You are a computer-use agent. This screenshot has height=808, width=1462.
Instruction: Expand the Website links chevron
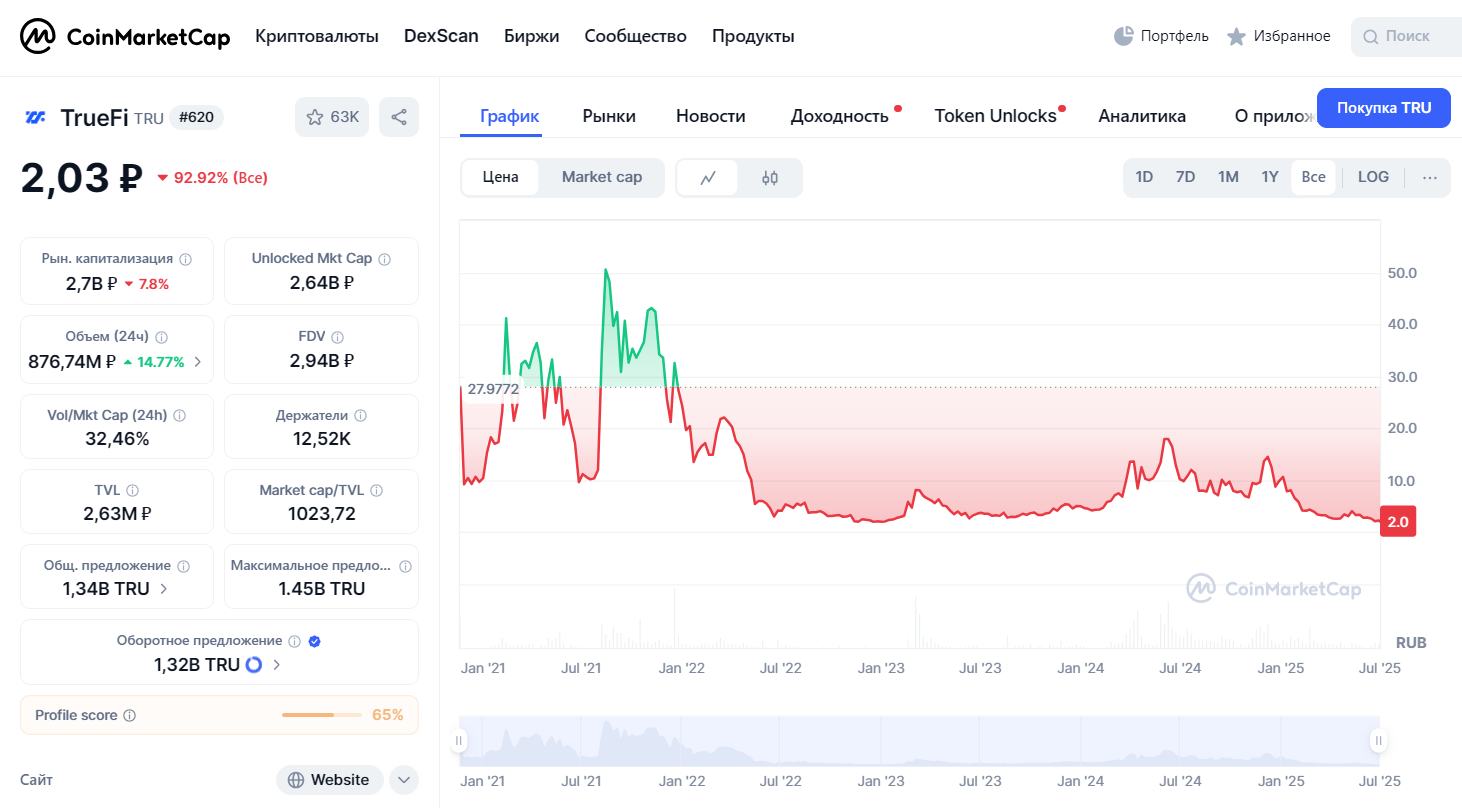click(404, 780)
